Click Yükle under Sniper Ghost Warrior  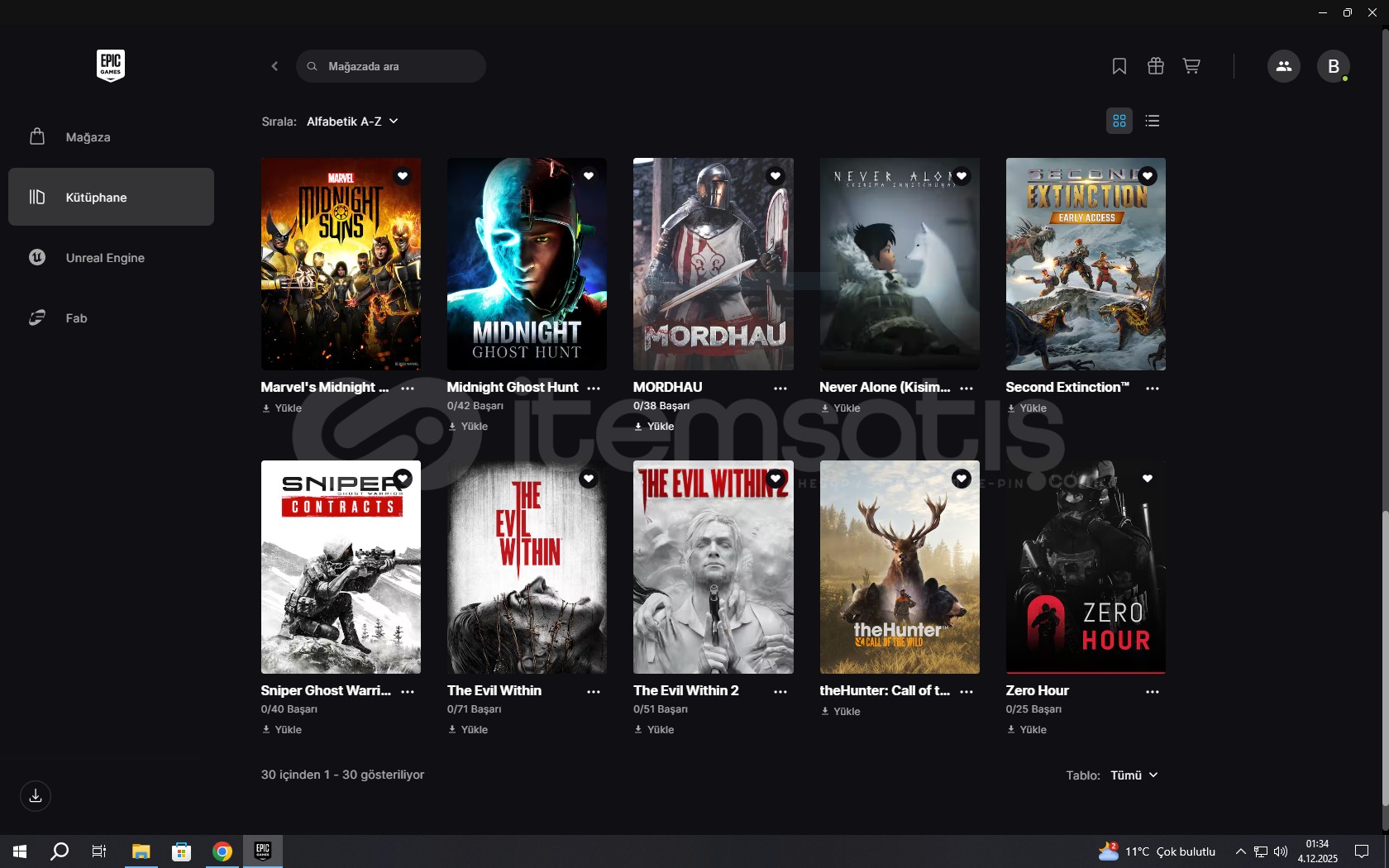click(282, 730)
